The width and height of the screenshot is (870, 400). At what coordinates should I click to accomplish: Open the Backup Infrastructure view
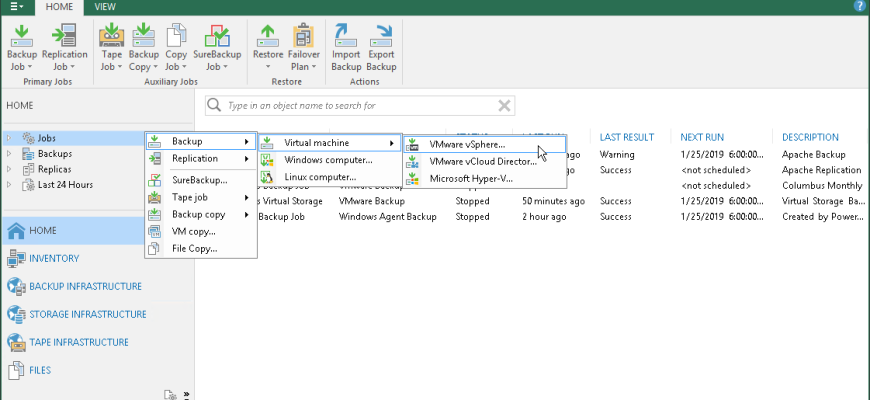coord(85,286)
